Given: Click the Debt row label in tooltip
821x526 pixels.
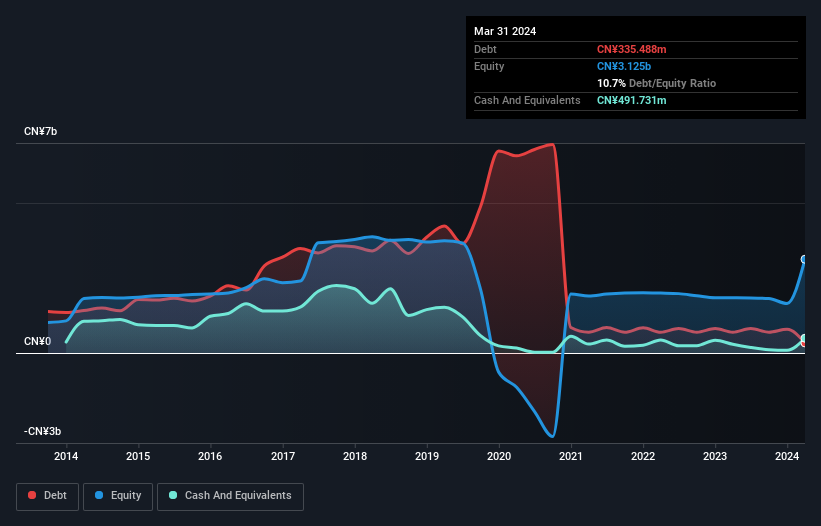Looking at the screenshot, I should pyautogui.click(x=485, y=49).
